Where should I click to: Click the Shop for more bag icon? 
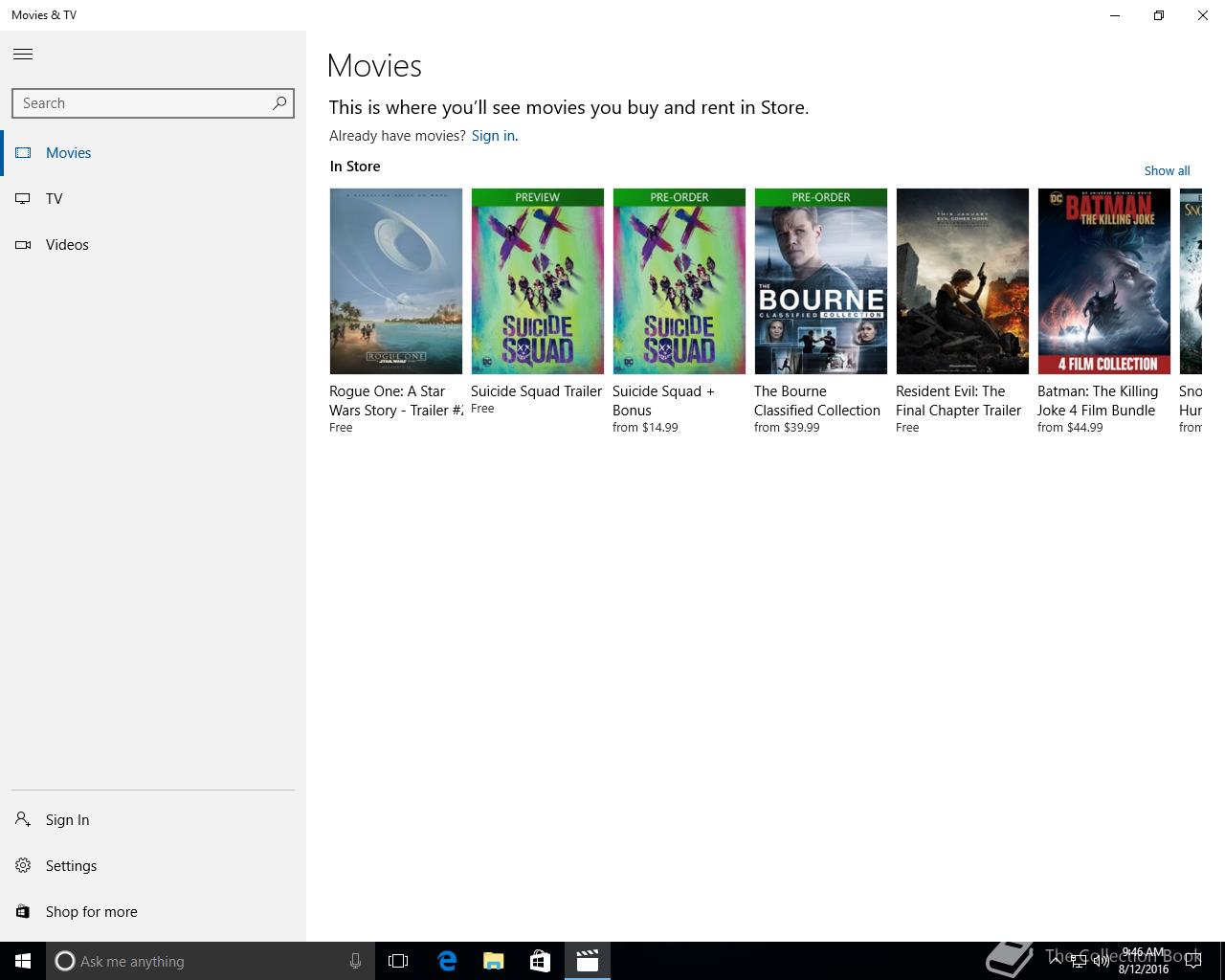24,912
